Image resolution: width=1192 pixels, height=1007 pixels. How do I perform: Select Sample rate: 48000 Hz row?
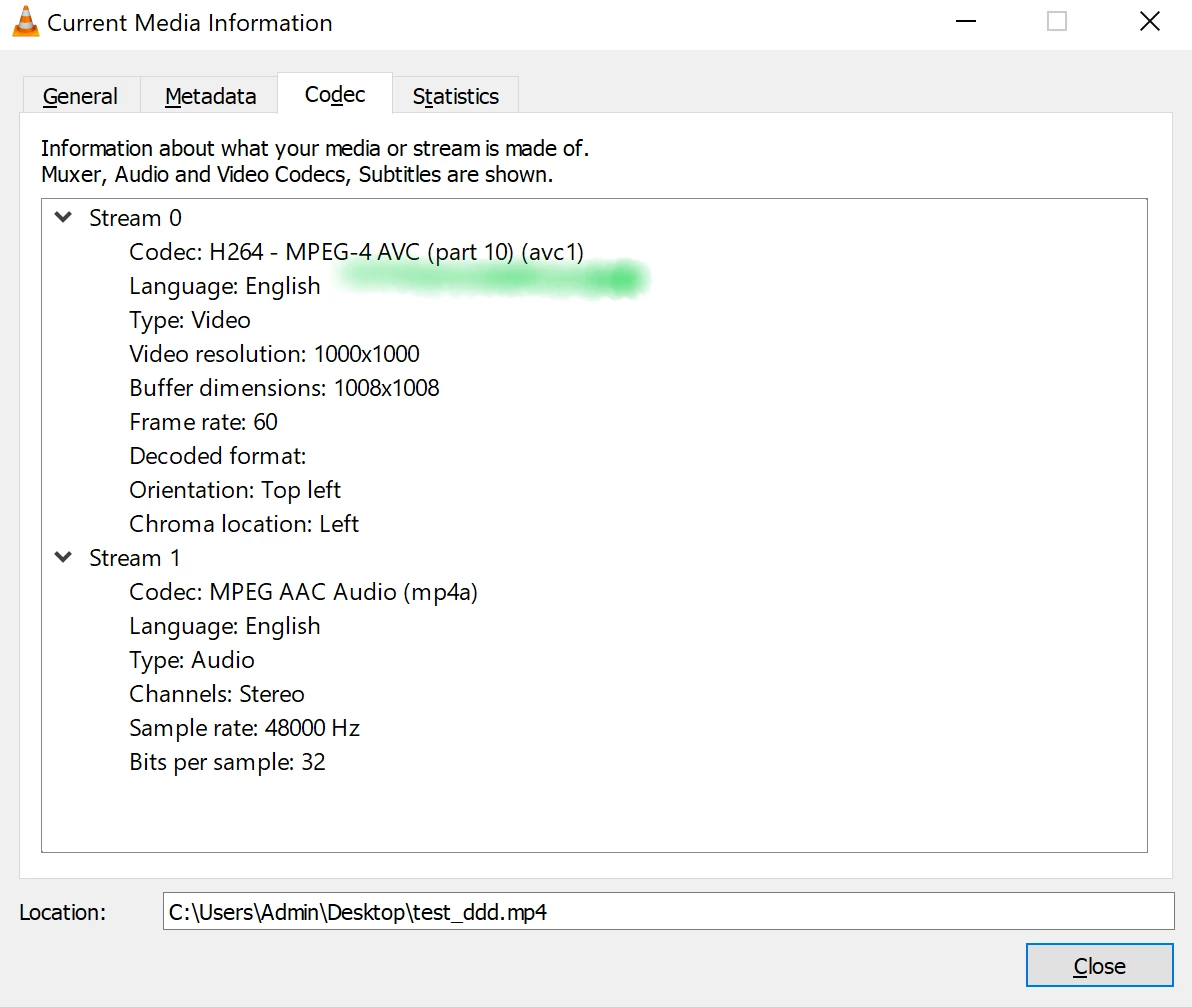pyautogui.click(x=244, y=728)
